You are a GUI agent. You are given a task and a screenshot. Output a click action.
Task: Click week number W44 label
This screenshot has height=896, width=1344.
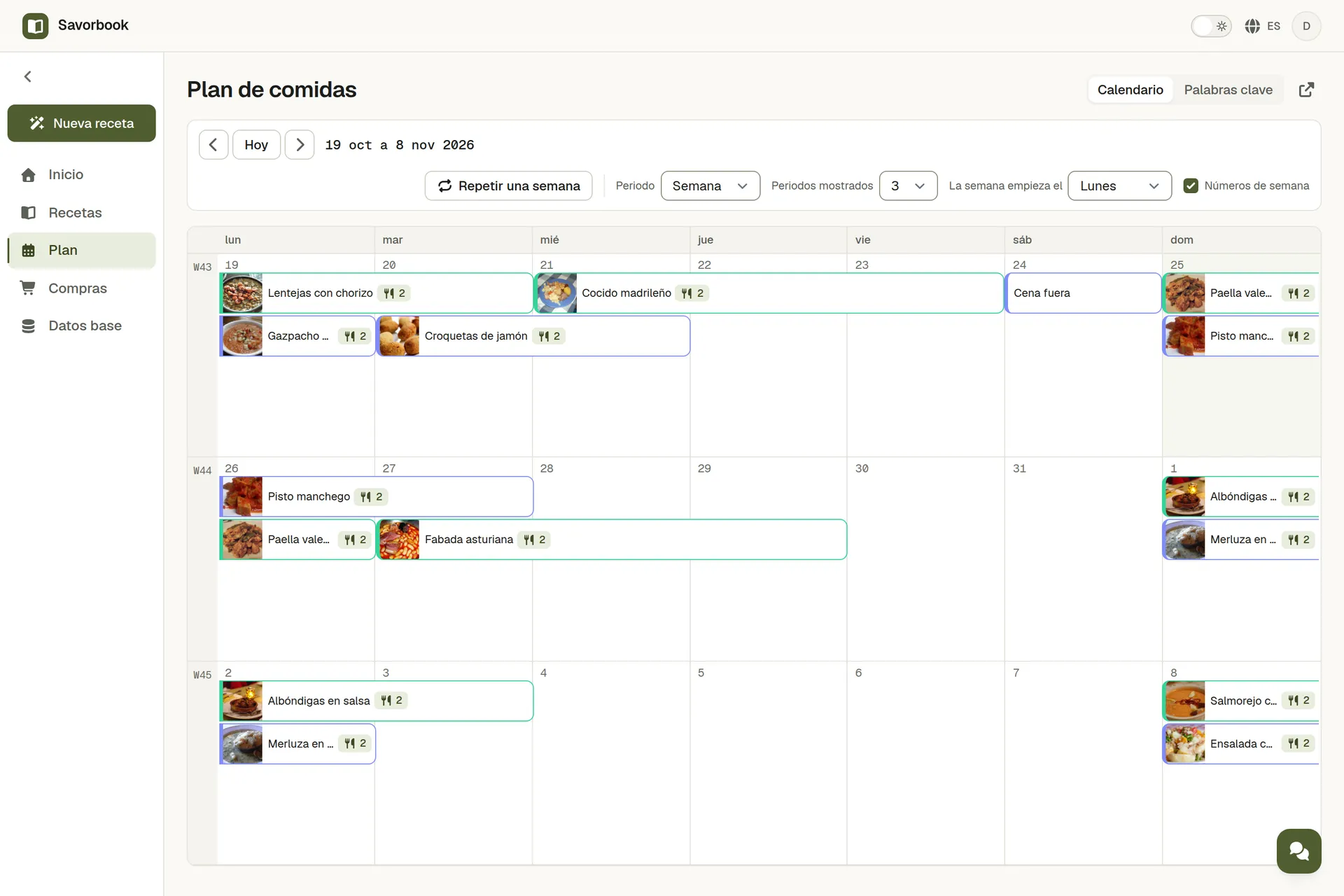click(x=202, y=471)
